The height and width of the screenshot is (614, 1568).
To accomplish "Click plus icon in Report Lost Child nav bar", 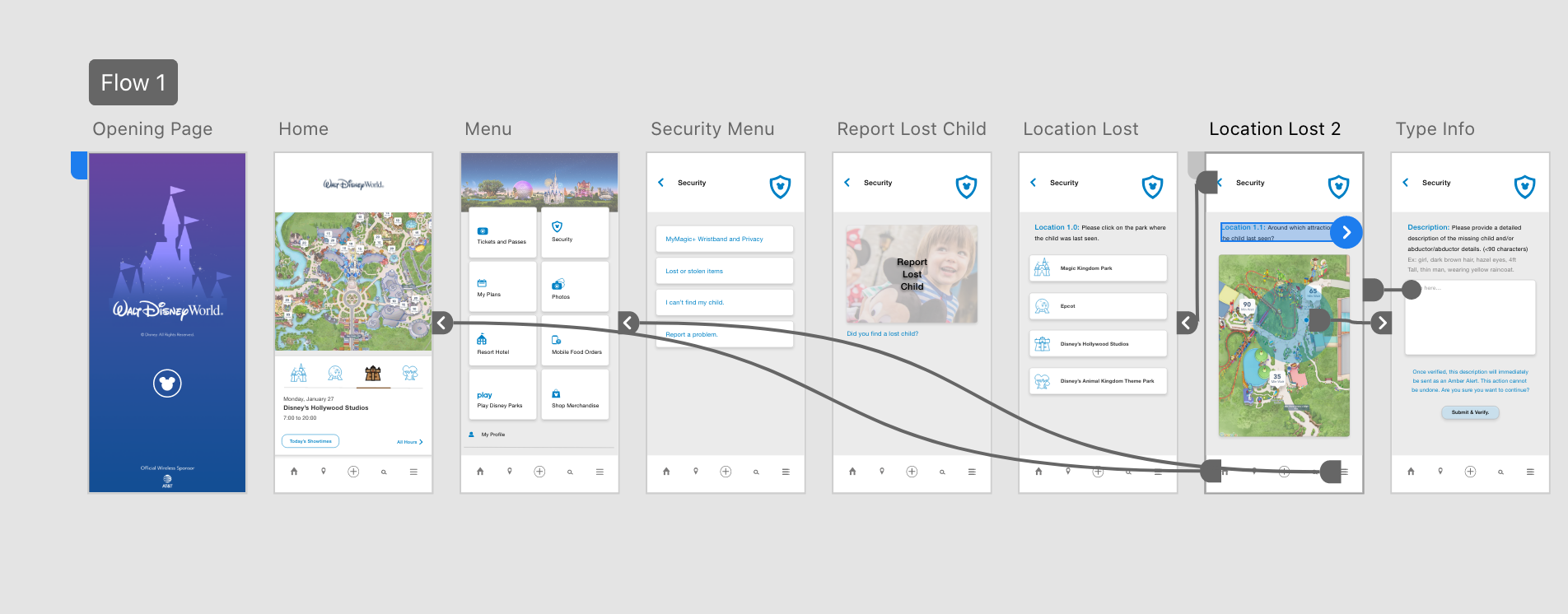I will (x=912, y=472).
